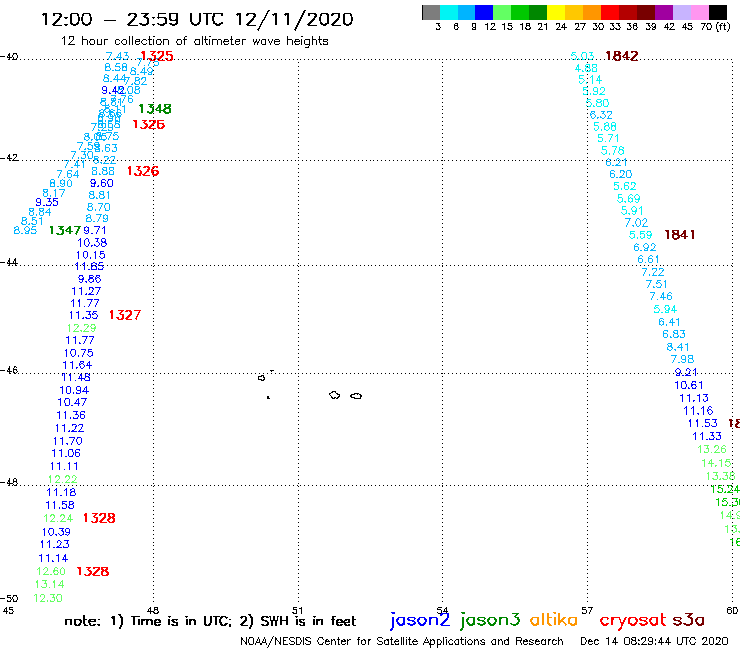Click the jason3 satellite legend label
Viewport: 740px width, 650px height.
click(x=490, y=620)
